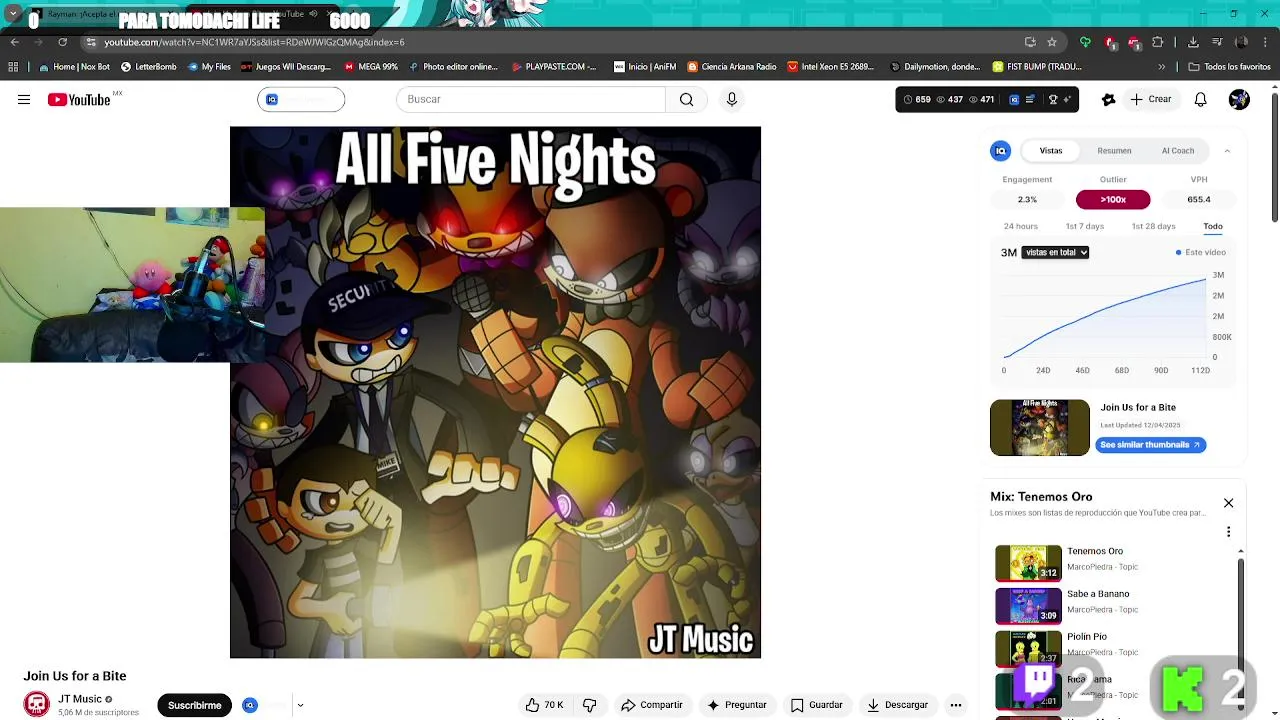The height and width of the screenshot is (720, 1280).
Task: Click the Compartir button
Action: tap(651, 705)
